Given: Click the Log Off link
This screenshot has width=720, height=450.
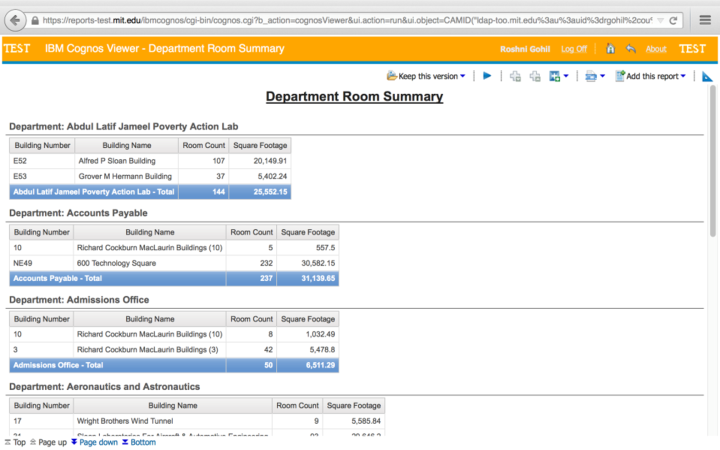Looking at the screenshot, I should pyautogui.click(x=574, y=49).
